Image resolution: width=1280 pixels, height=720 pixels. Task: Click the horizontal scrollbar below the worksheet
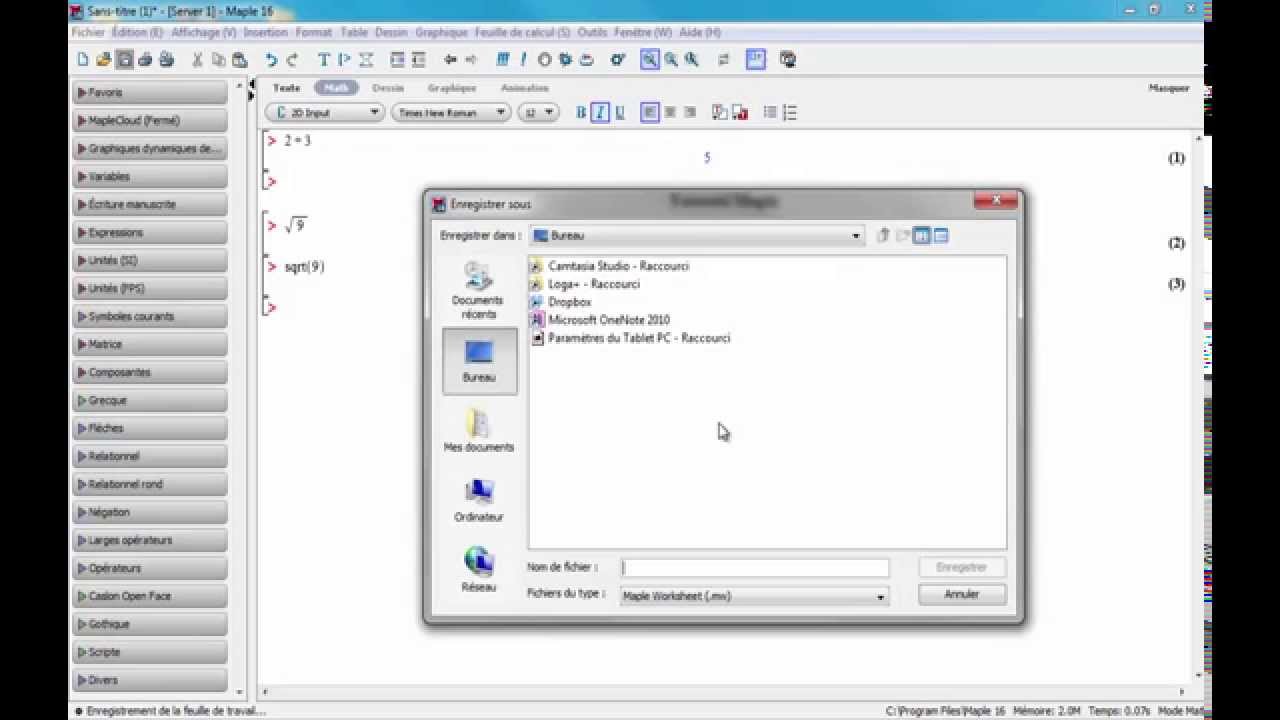tap(722, 691)
